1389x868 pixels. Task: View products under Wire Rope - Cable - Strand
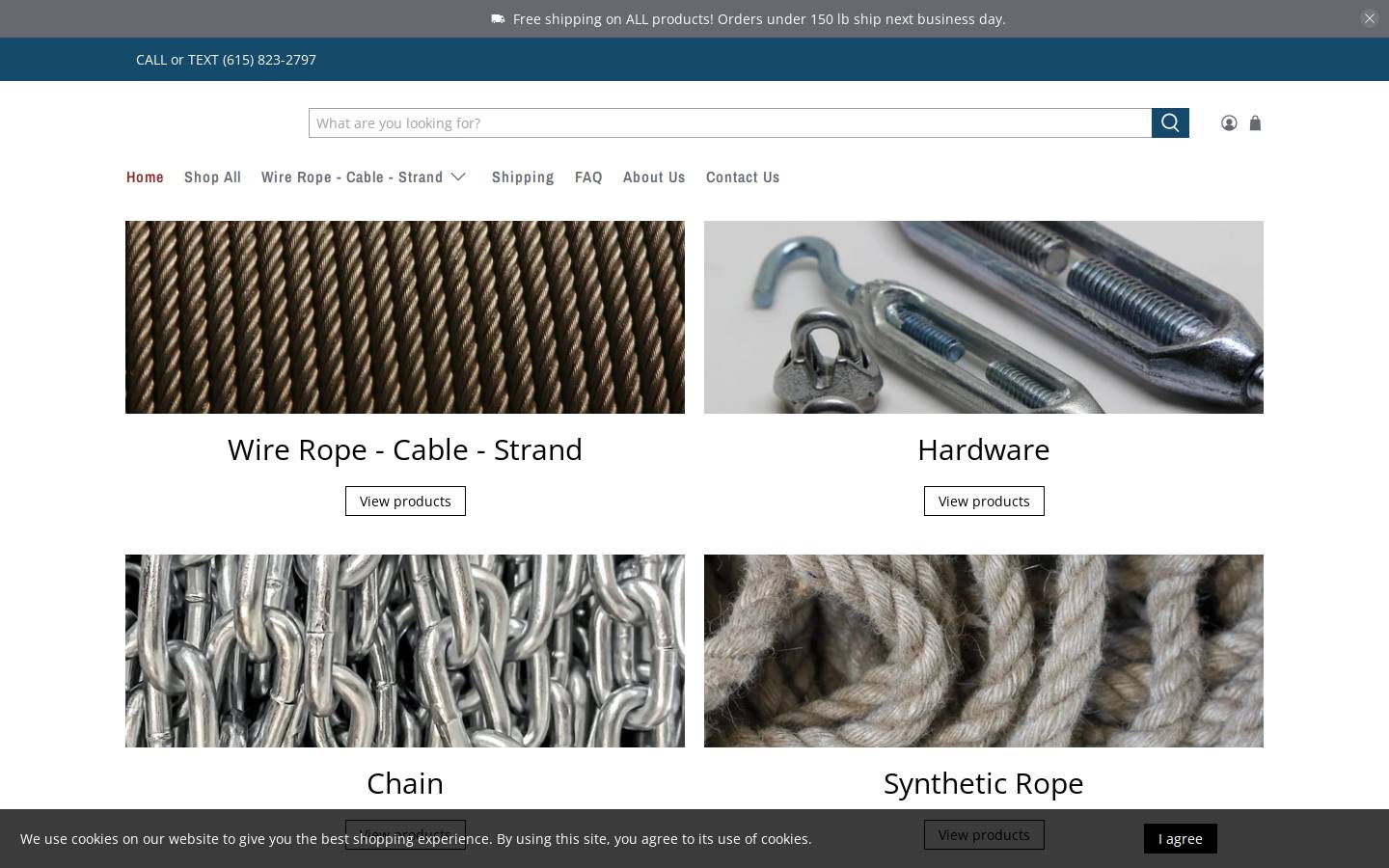405,501
